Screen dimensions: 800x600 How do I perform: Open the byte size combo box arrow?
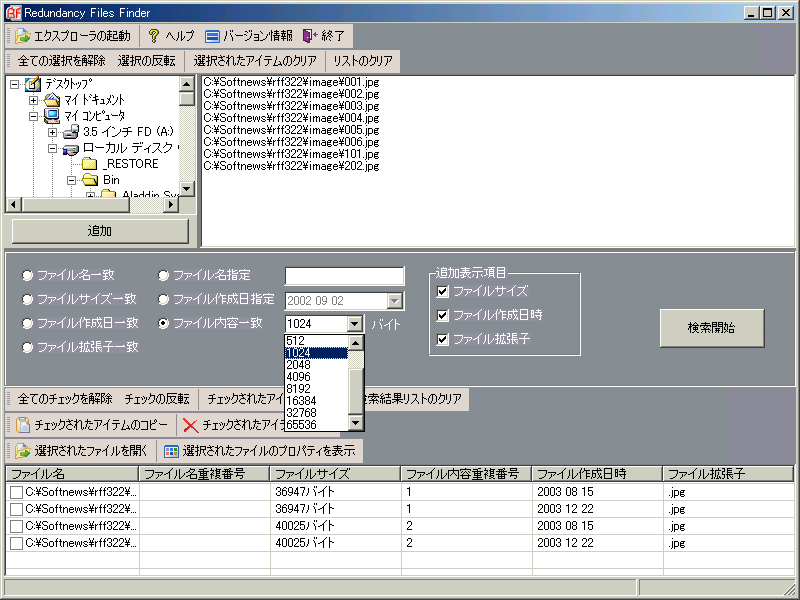[x=355, y=323]
